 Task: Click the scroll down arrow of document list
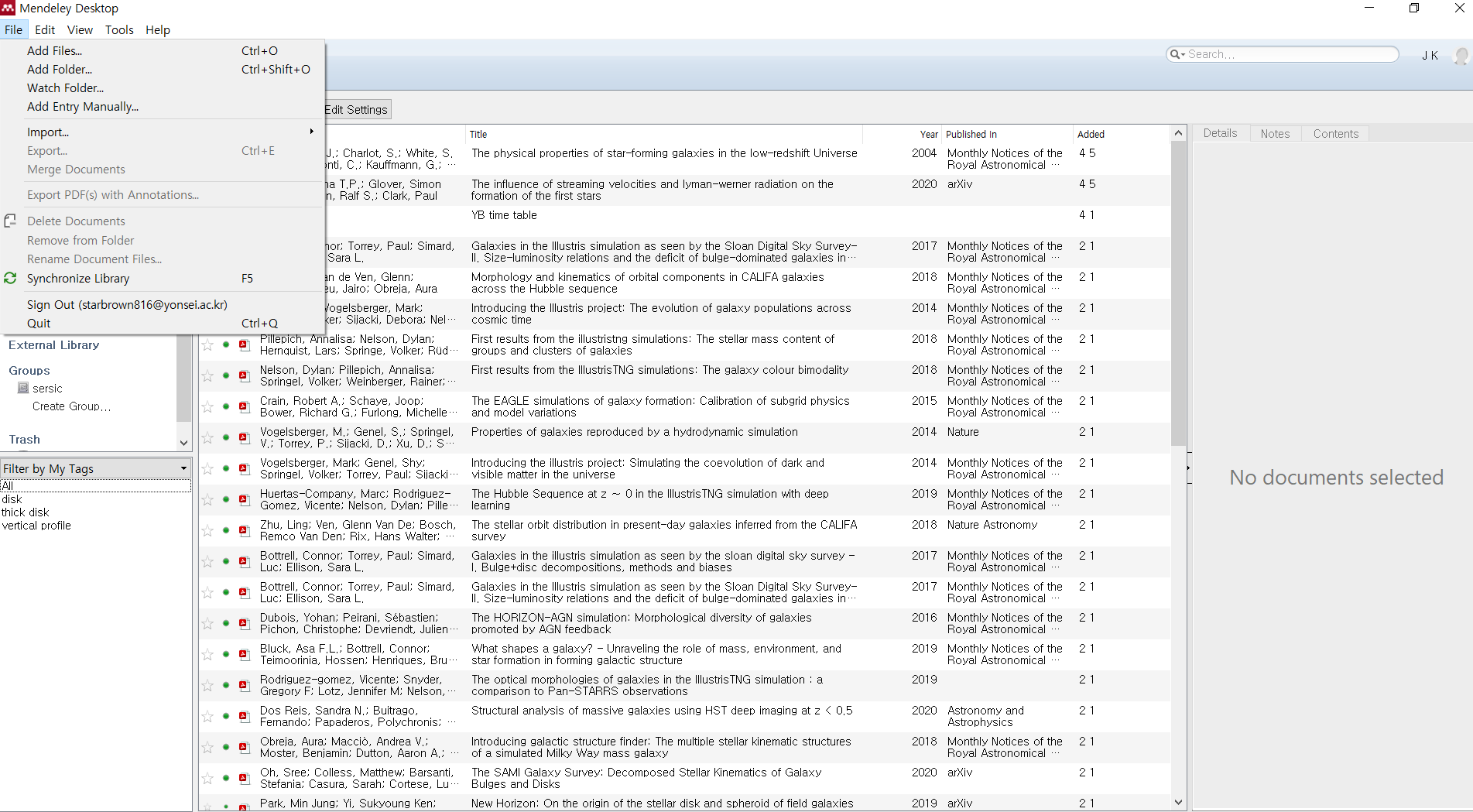pyautogui.click(x=1178, y=803)
